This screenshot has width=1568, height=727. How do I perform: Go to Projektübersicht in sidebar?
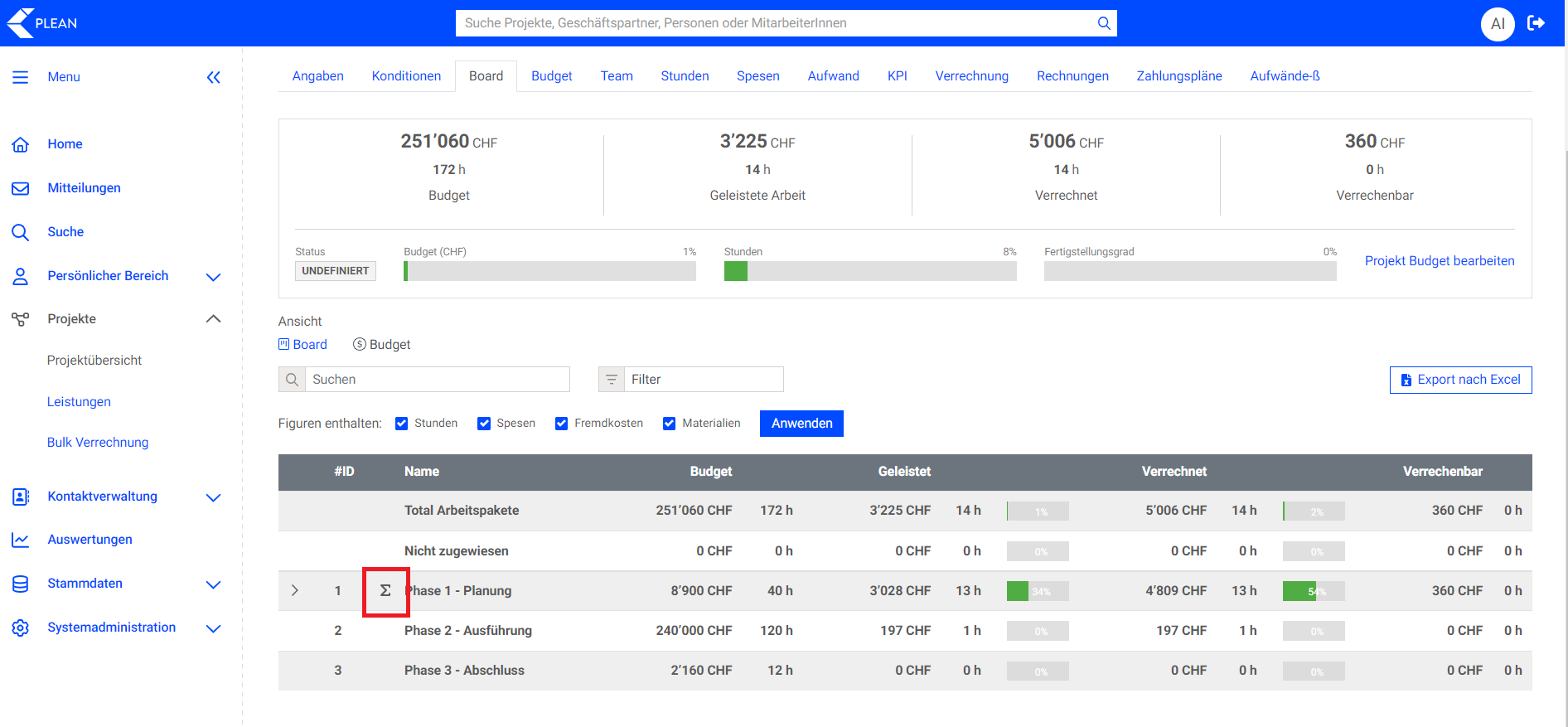[x=94, y=361]
